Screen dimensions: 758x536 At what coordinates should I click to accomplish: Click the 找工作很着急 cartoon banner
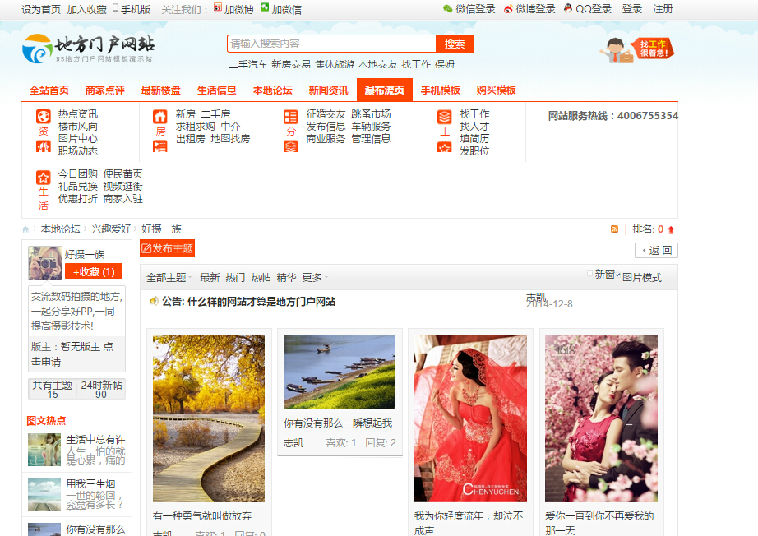click(636, 49)
